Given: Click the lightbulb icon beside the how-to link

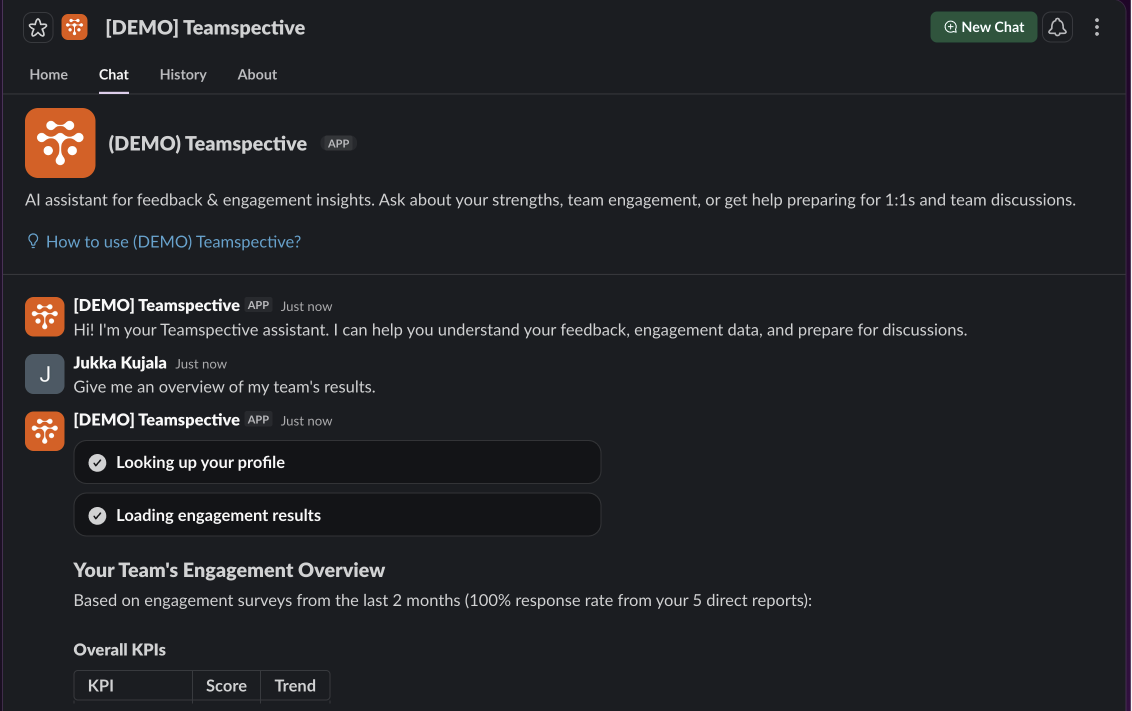Looking at the screenshot, I should click(32, 241).
